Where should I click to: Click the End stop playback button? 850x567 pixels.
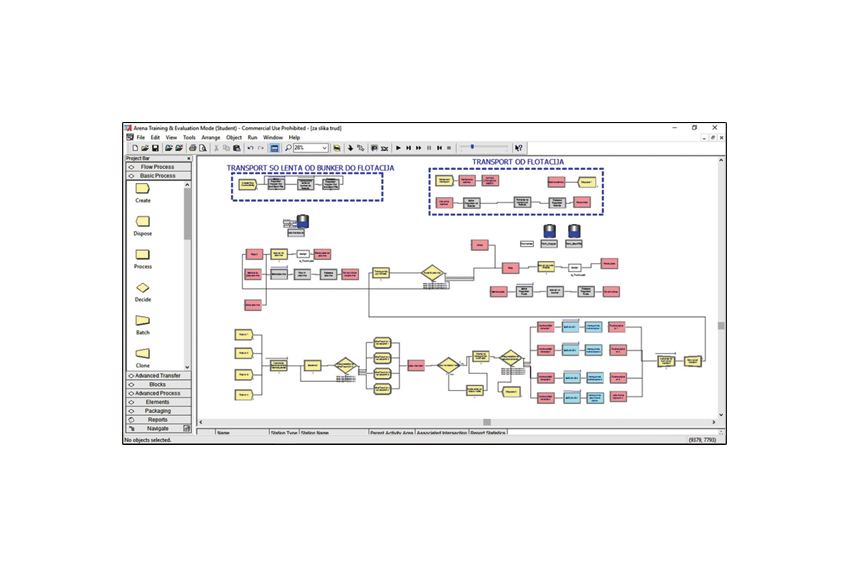tap(449, 147)
